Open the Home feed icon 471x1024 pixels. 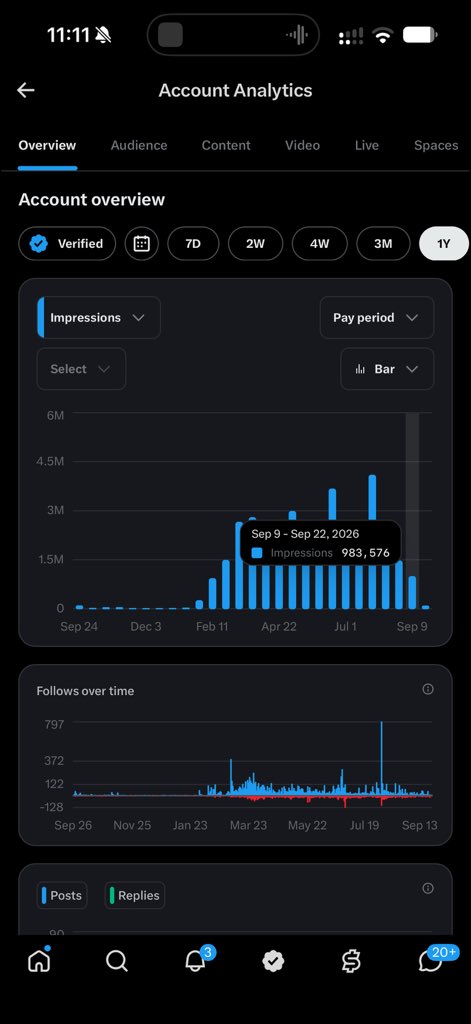click(x=39, y=960)
